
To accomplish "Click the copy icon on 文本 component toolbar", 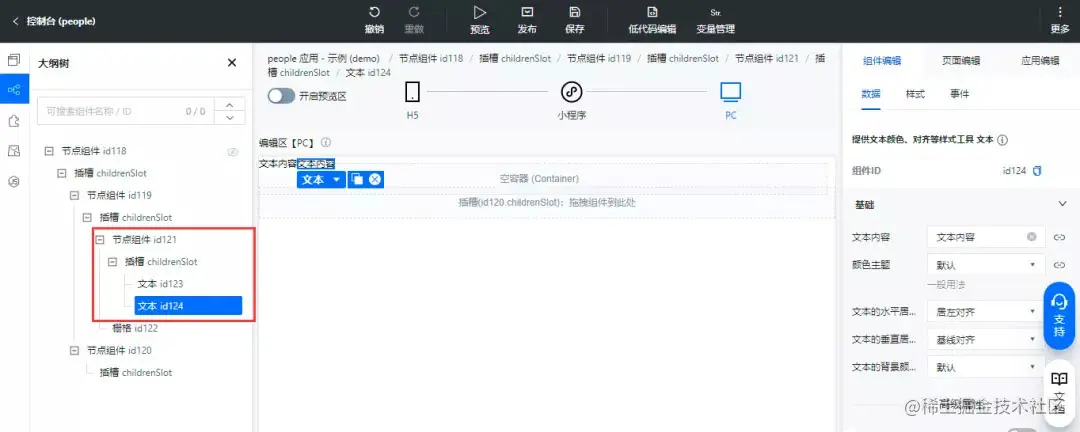I will pos(357,179).
